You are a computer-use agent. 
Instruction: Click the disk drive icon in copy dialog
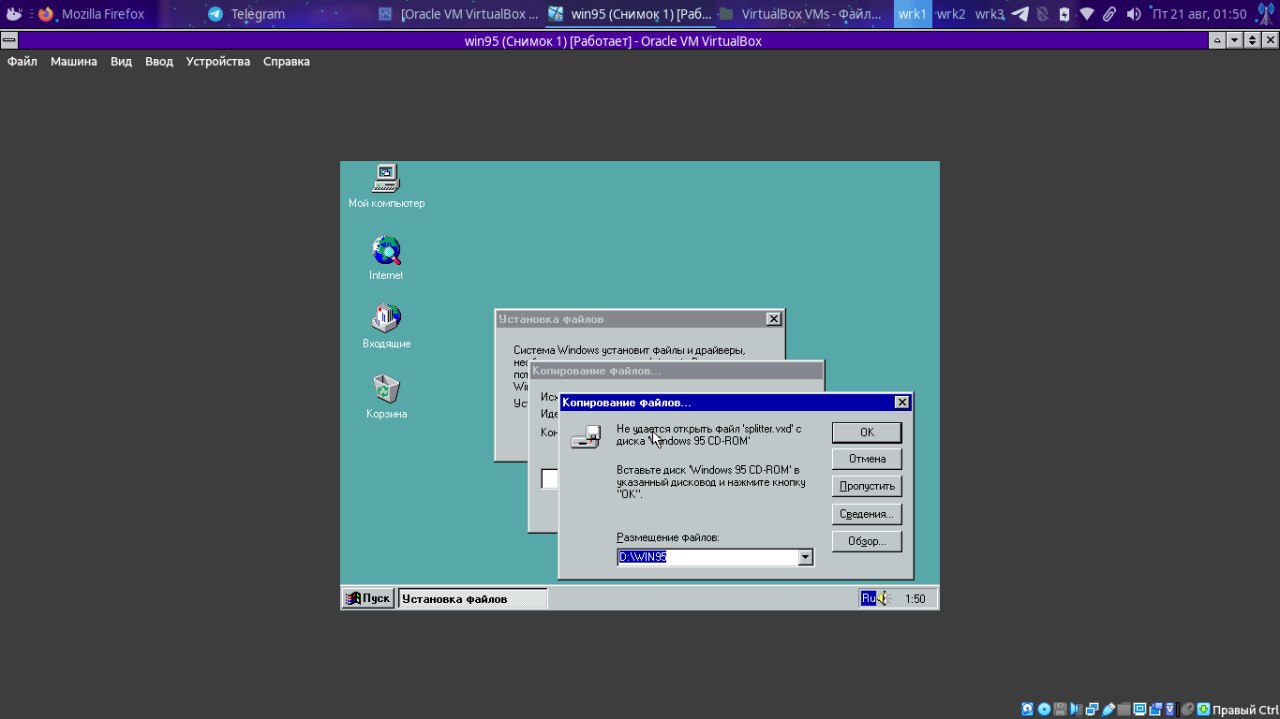coord(586,436)
